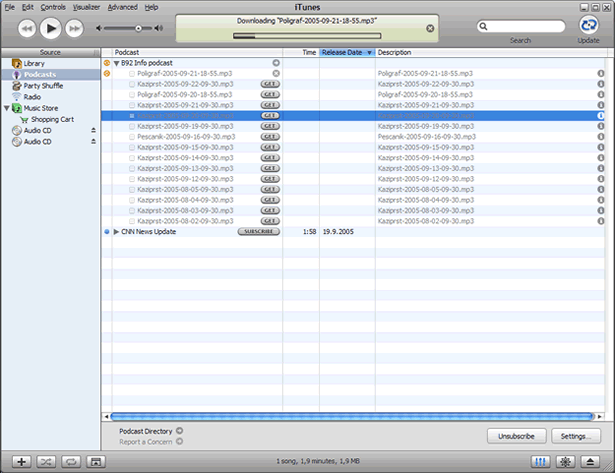
Task: Show info for Kaziprst-2005-09-22-09-30.mp3
Action: coord(600,84)
